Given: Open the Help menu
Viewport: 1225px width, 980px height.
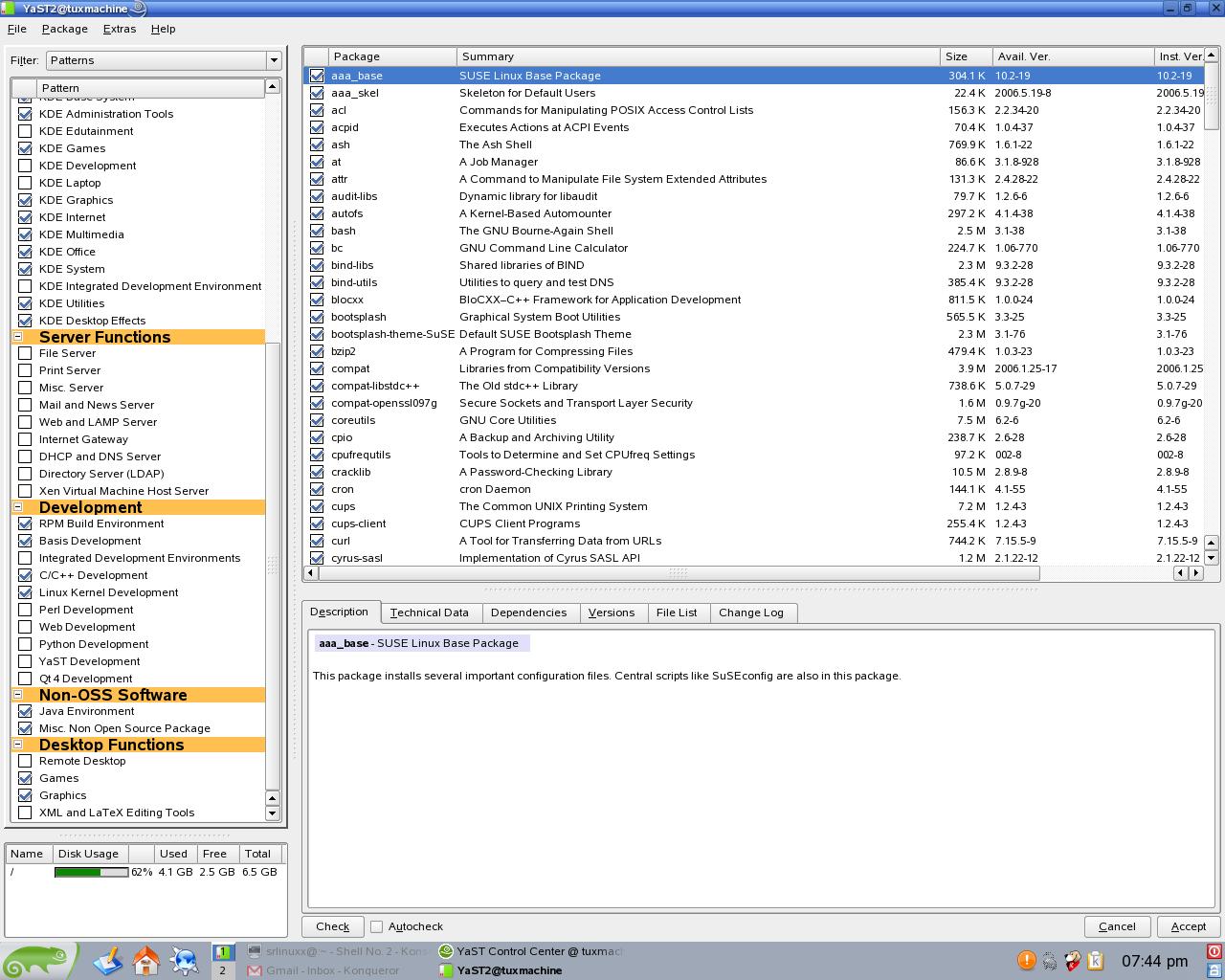Looking at the screenshot, I should pyautogui.click(x=163, y=29).
